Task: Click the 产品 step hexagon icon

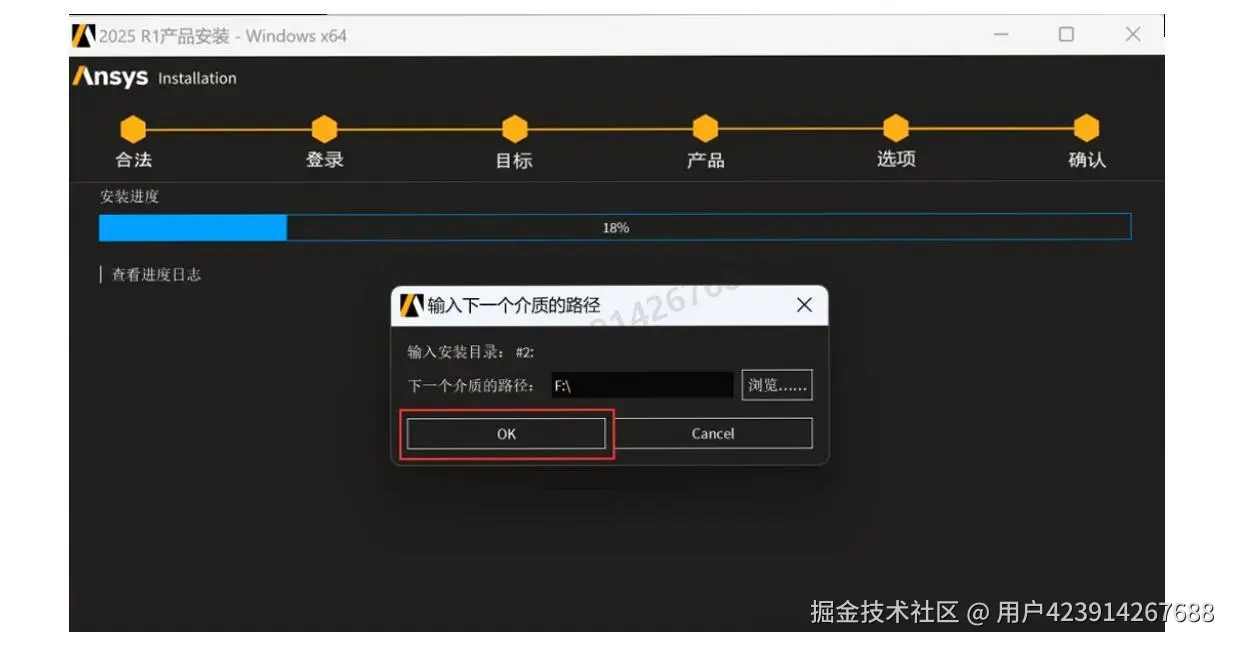Action: click(705, 128)
